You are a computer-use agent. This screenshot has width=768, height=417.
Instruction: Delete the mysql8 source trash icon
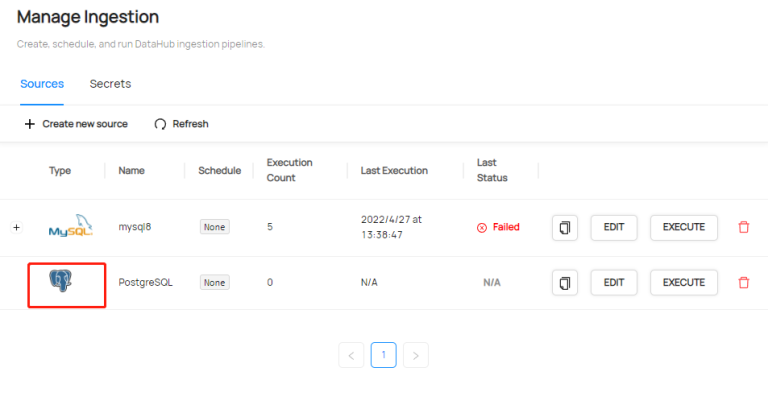tap(743, 227)
